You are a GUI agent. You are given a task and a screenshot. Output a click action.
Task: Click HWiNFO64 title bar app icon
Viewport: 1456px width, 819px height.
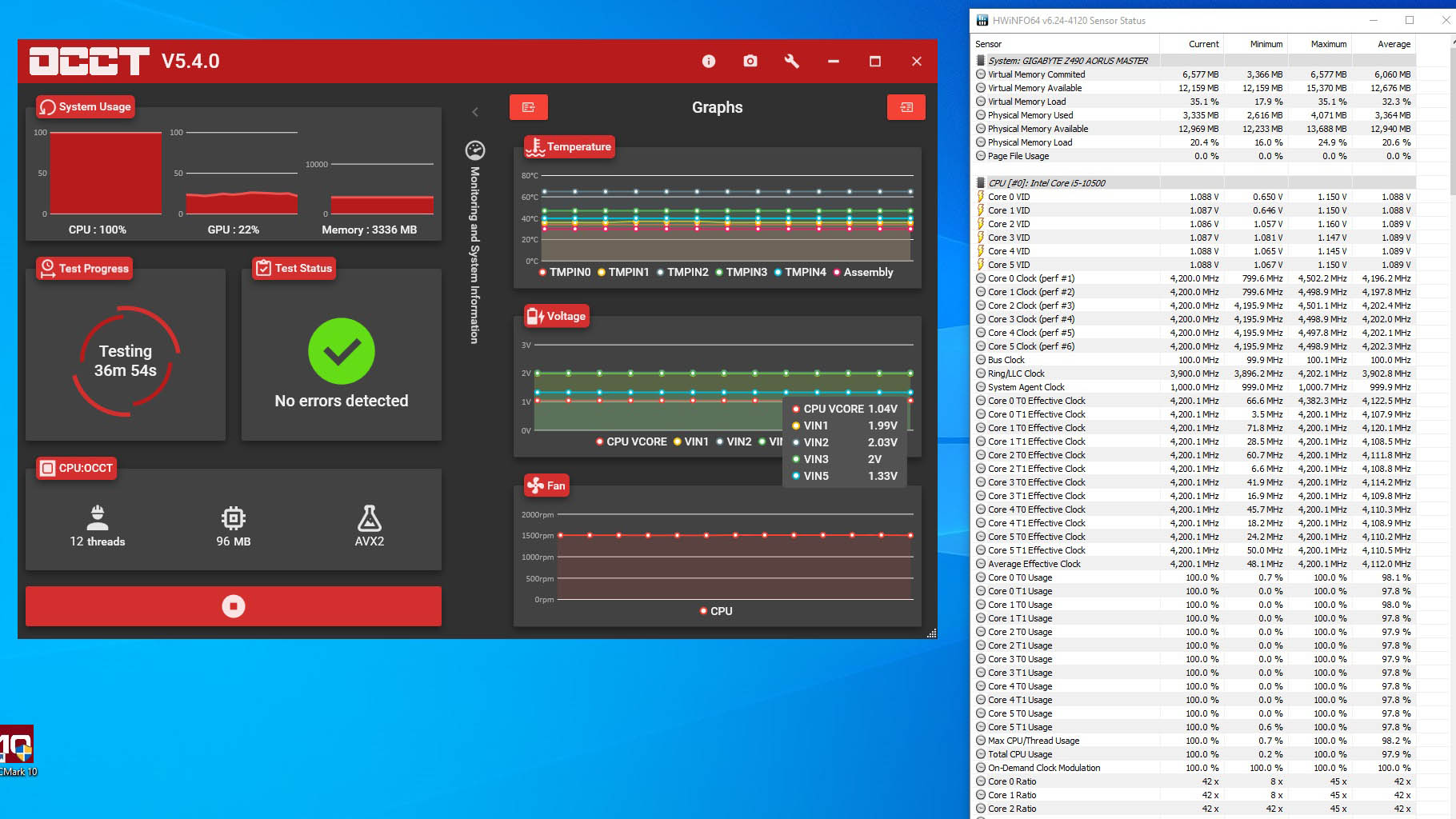(982, 20)
